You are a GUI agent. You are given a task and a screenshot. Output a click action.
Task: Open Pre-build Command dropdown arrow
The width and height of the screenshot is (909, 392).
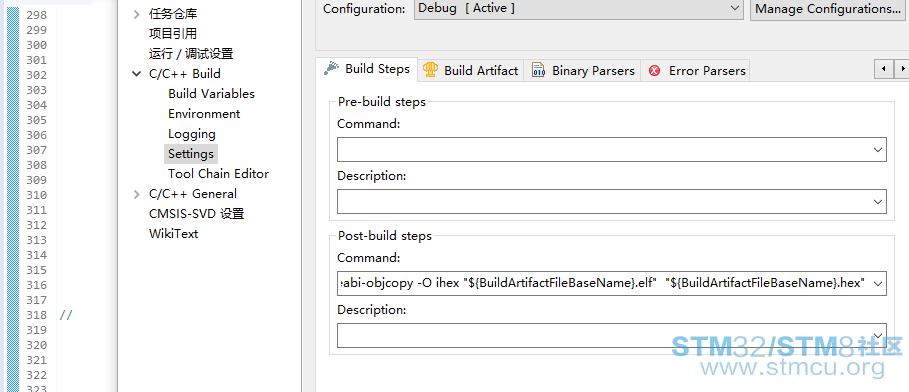[x=877, y=150]
